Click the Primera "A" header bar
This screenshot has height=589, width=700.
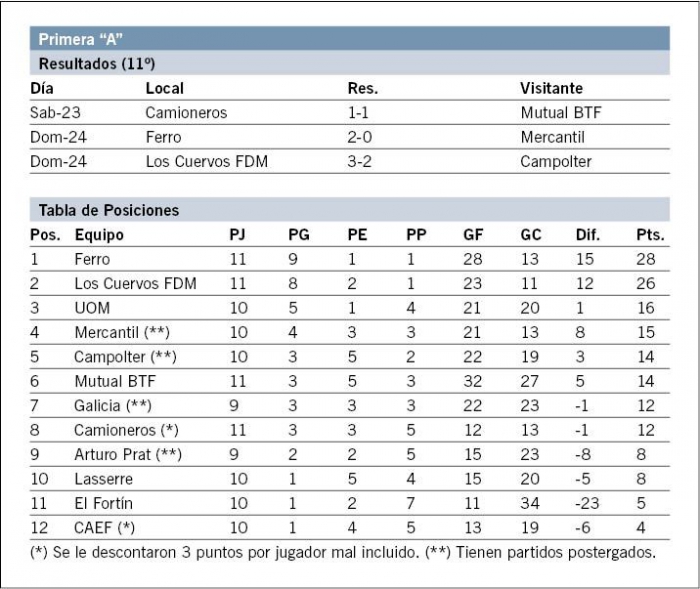(x=350, y=38)
